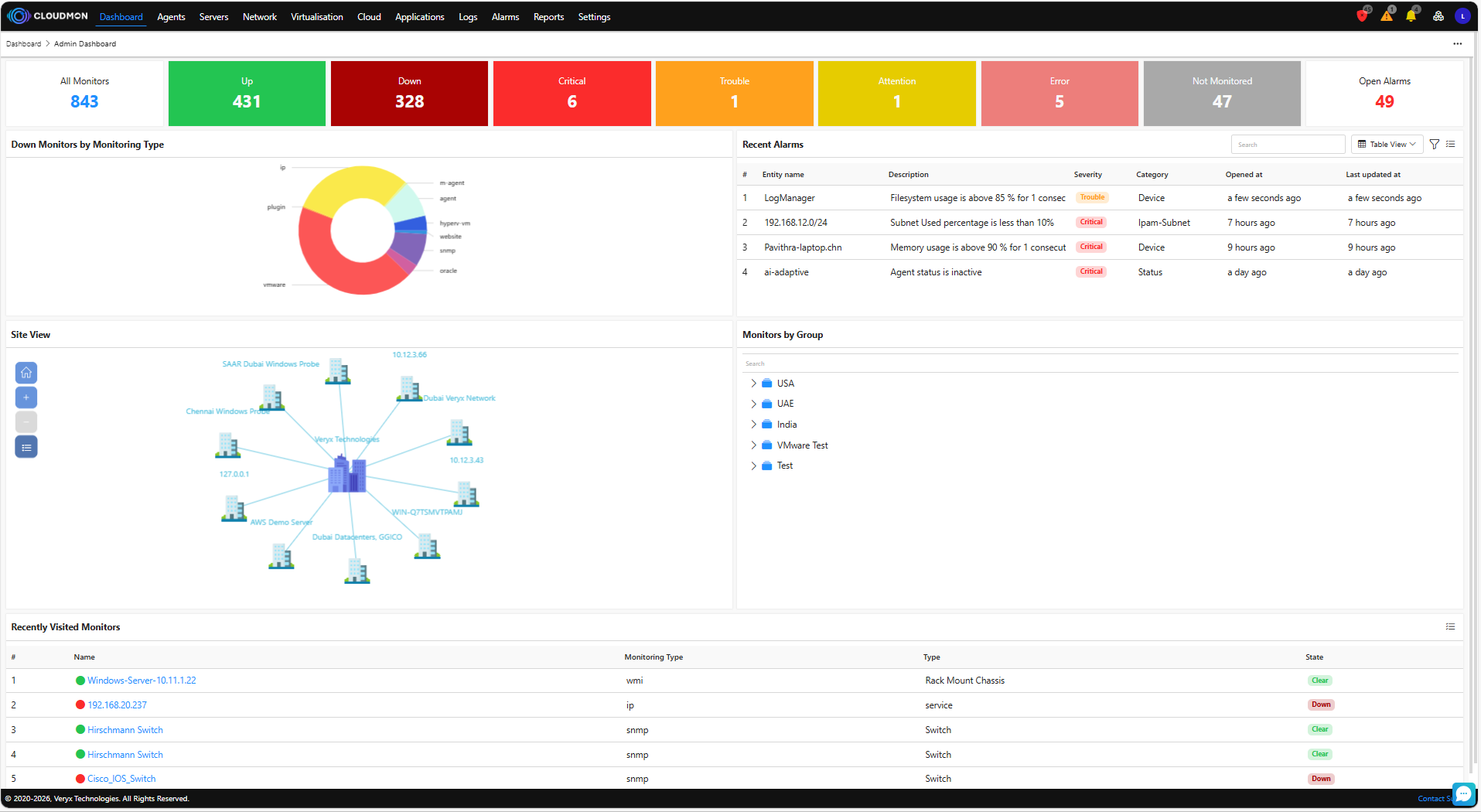
Task: Open the live chat bubble icon
Action: pos(1463,794)
